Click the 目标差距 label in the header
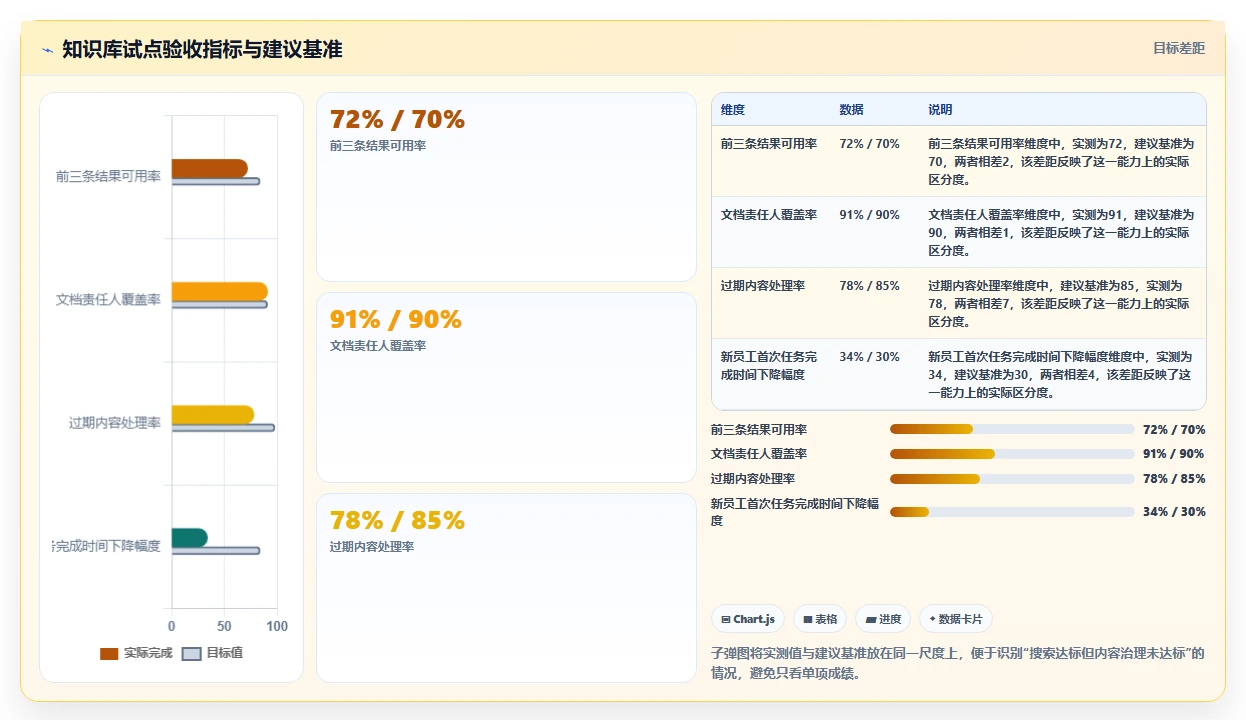Screen dimensions: 1246x720 [x=1179, y=48]
